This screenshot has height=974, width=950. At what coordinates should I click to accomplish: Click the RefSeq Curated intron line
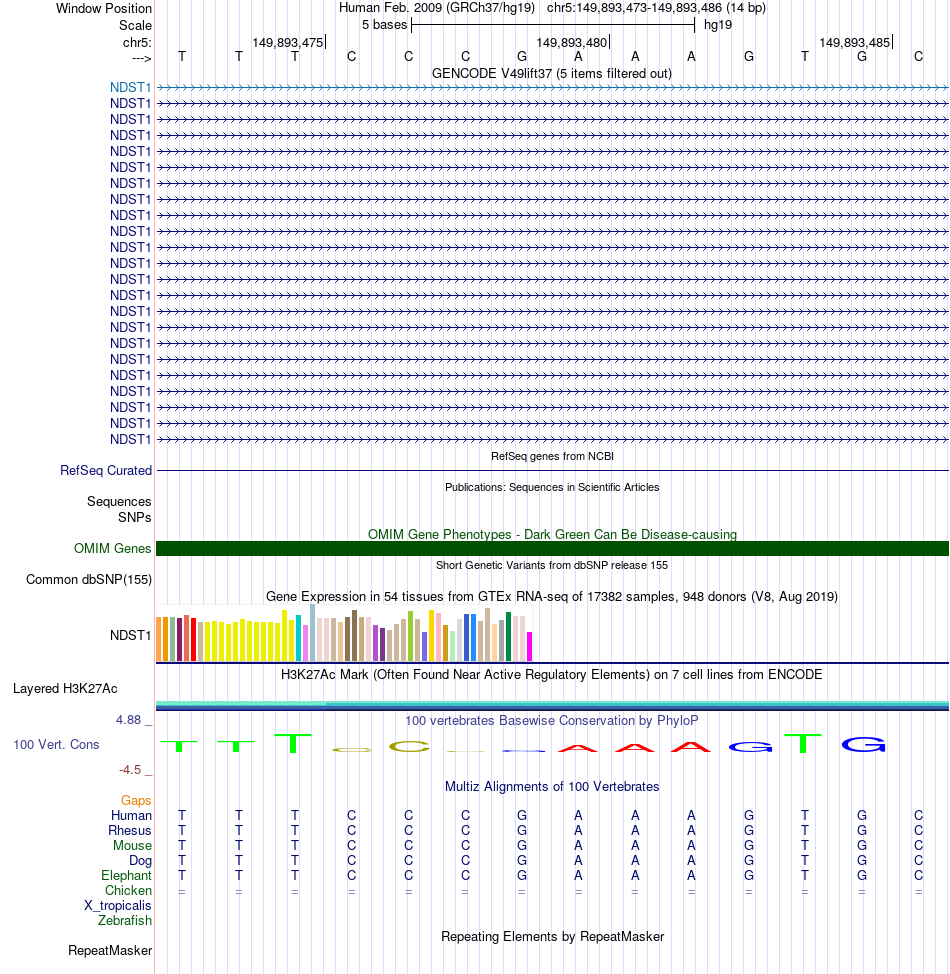[552, 470]
